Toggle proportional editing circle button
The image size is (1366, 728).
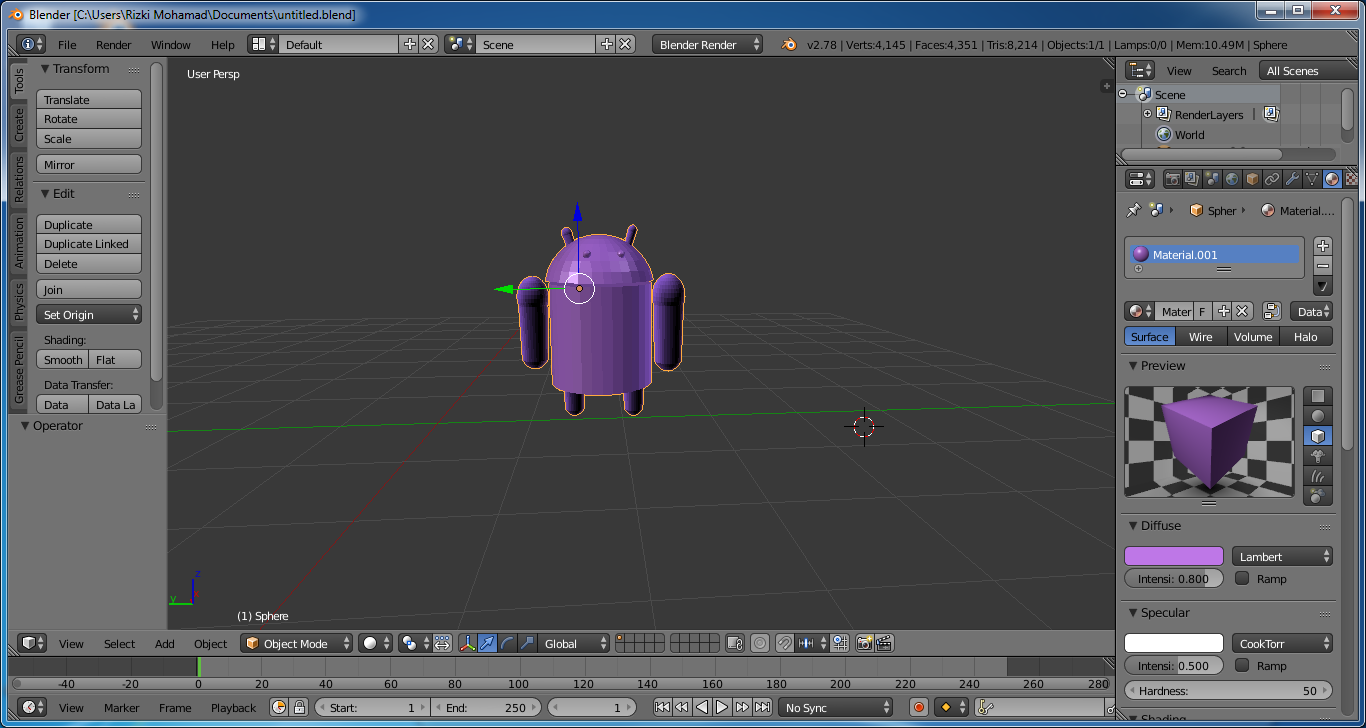pos(760,643)
